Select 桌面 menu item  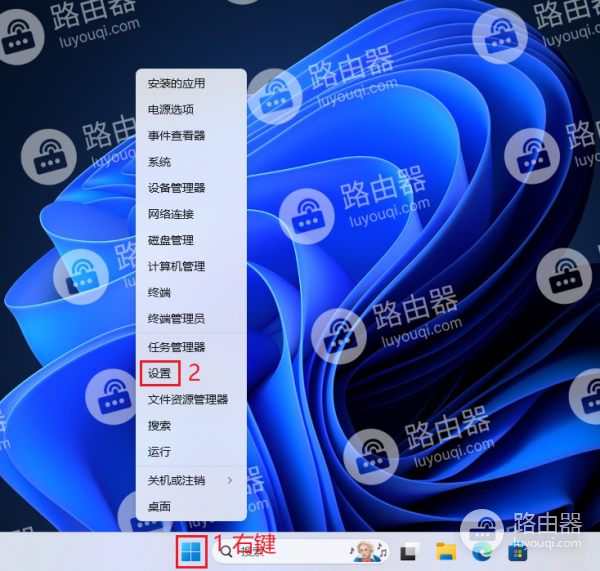(191, 506)
